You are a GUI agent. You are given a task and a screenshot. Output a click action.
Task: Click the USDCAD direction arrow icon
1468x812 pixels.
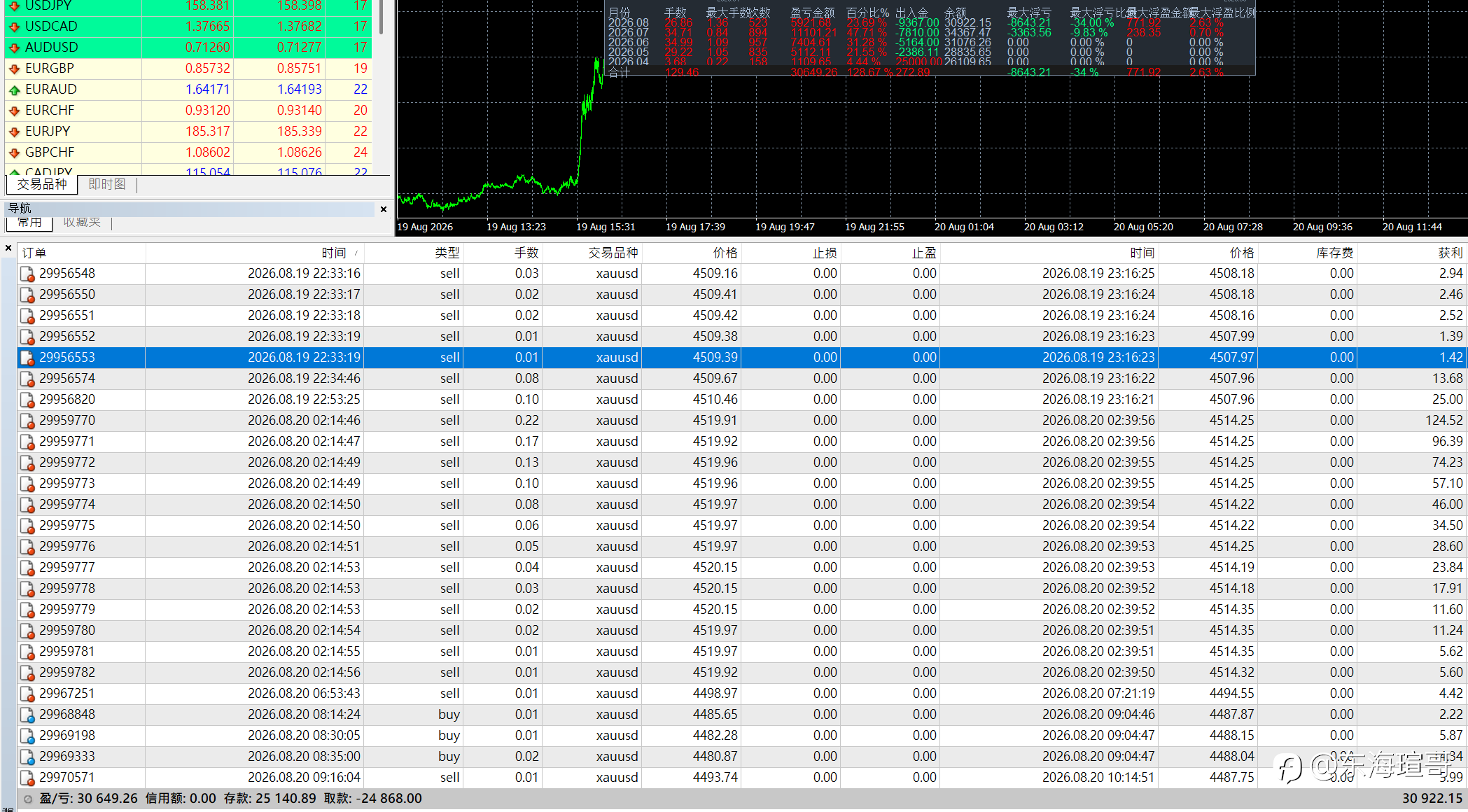tap(14, 27)
